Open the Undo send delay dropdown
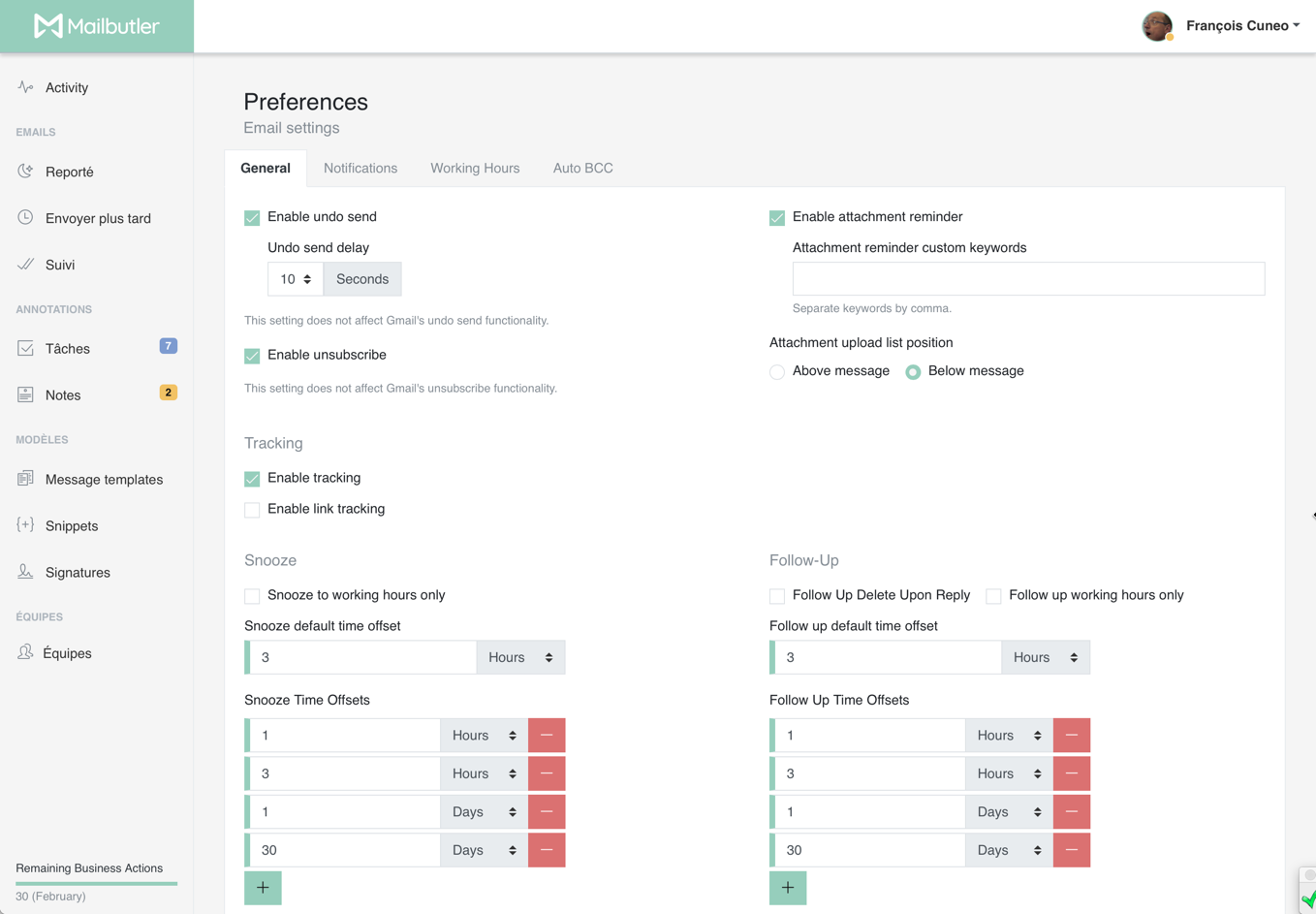The image size is (1316, 914). point(296,279)
